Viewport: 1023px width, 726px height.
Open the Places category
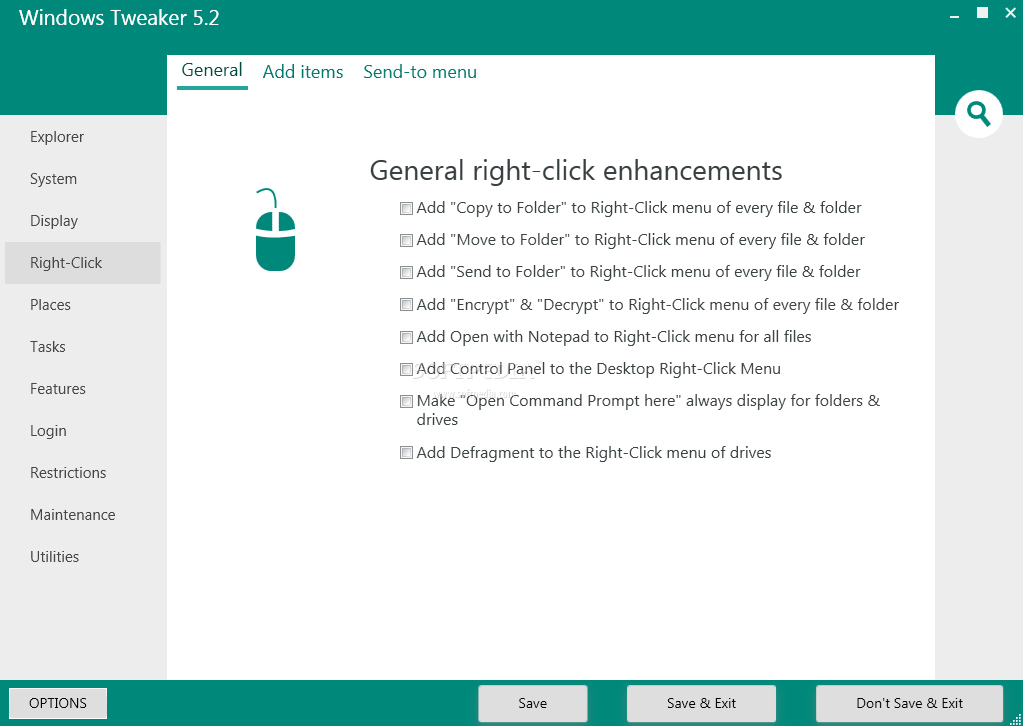click(83, 305)
